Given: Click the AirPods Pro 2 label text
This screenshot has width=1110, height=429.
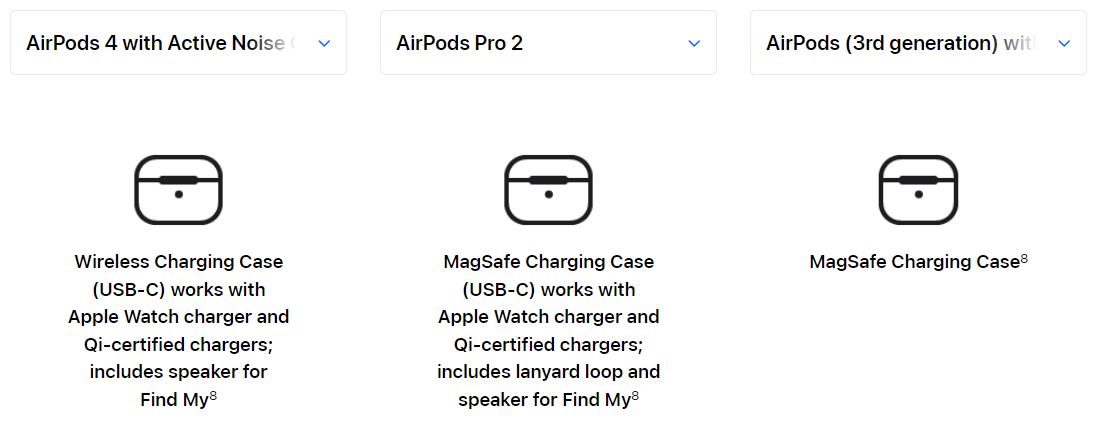Looking at the screenshot, I should (459, 43).
